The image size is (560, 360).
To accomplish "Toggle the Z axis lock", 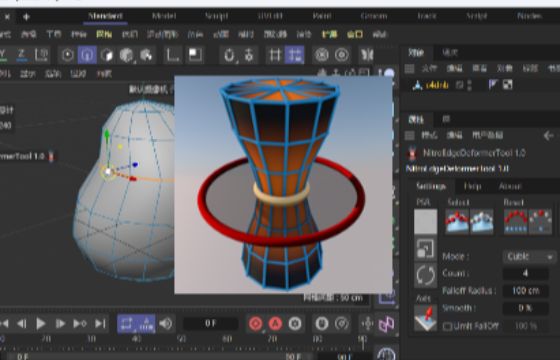I will tap(21, 55).
